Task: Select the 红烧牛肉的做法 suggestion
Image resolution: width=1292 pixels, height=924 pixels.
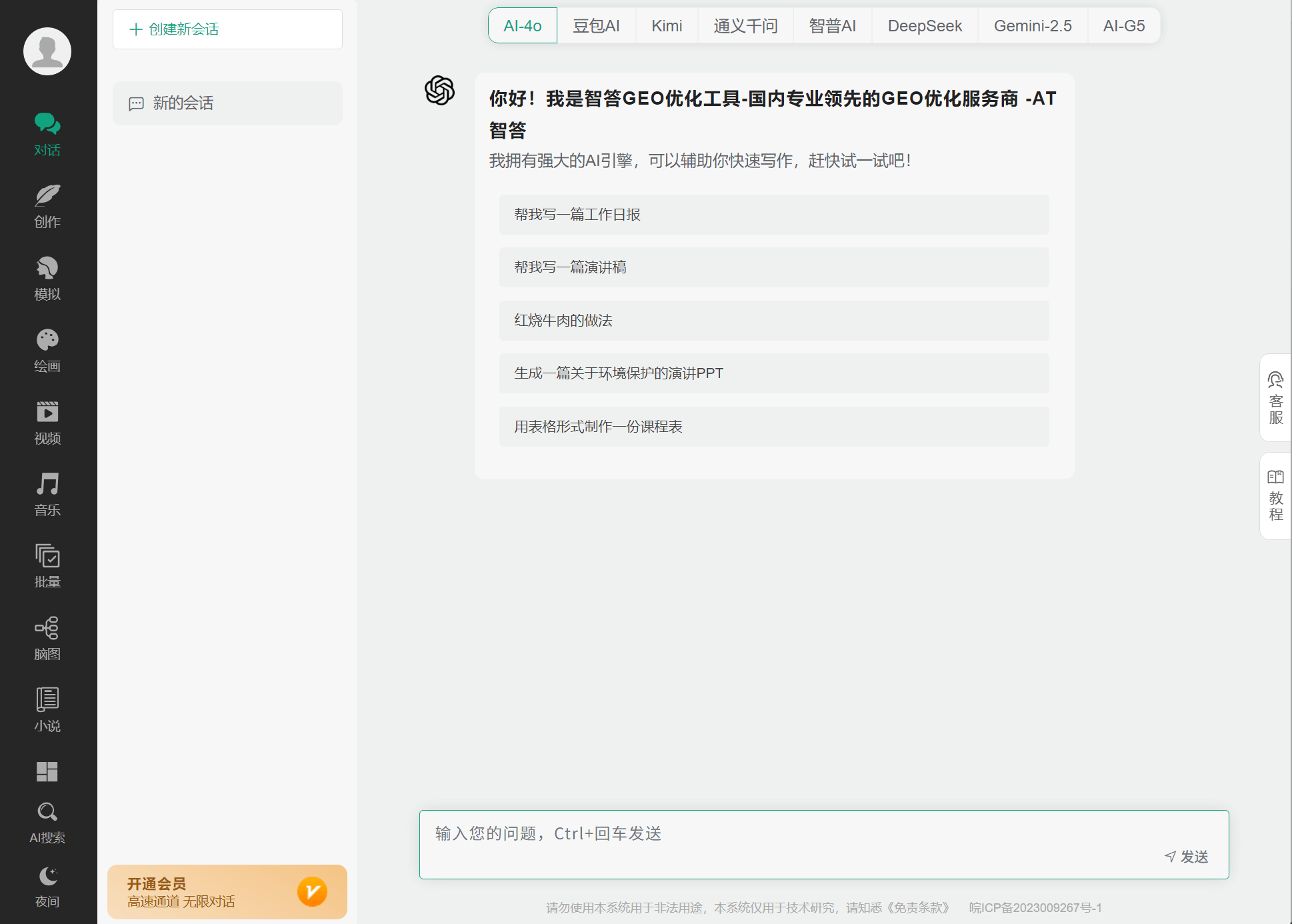Action: (x=774, y=321)
